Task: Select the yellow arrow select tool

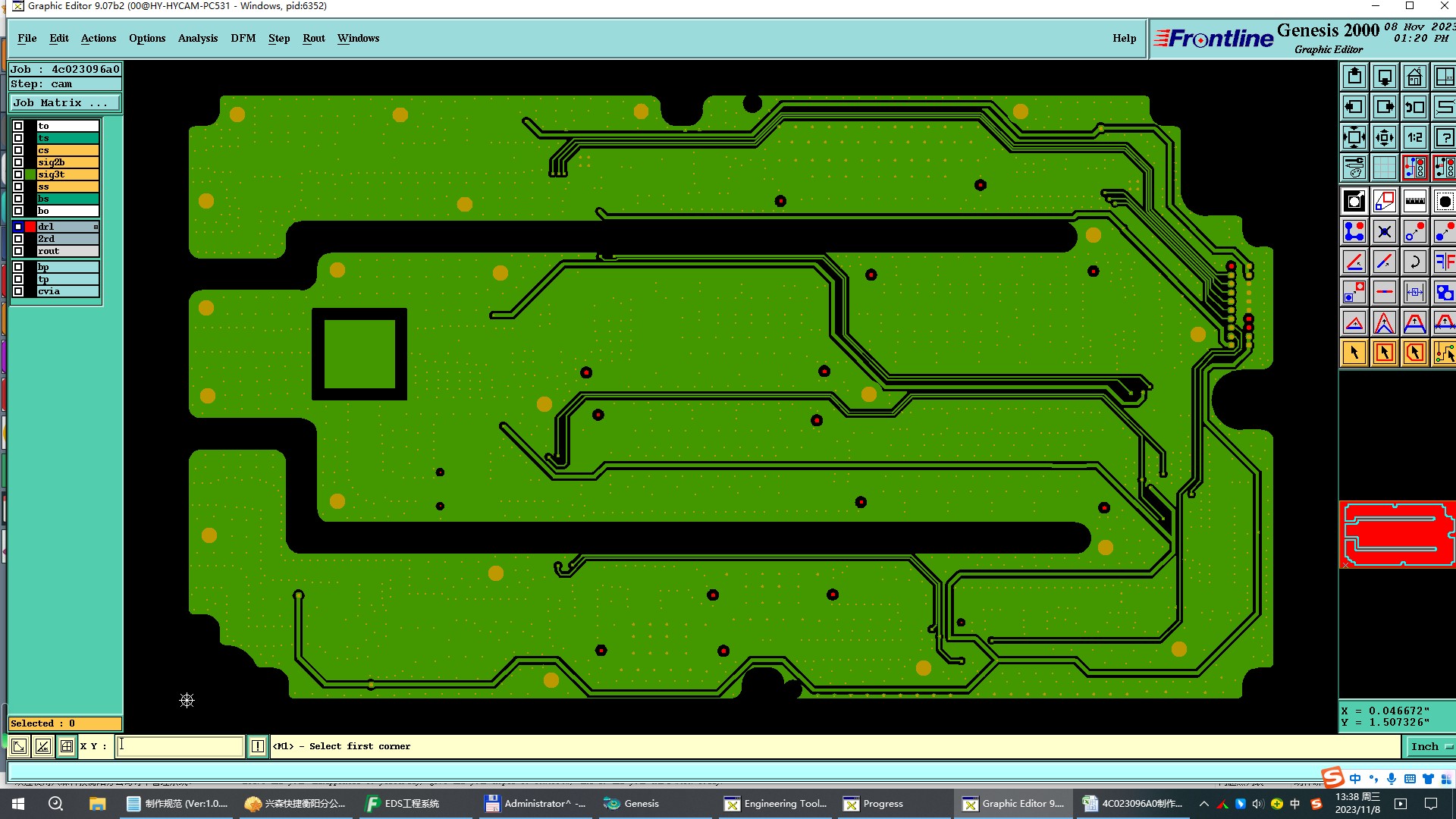Action: [x=1354, y=353]
